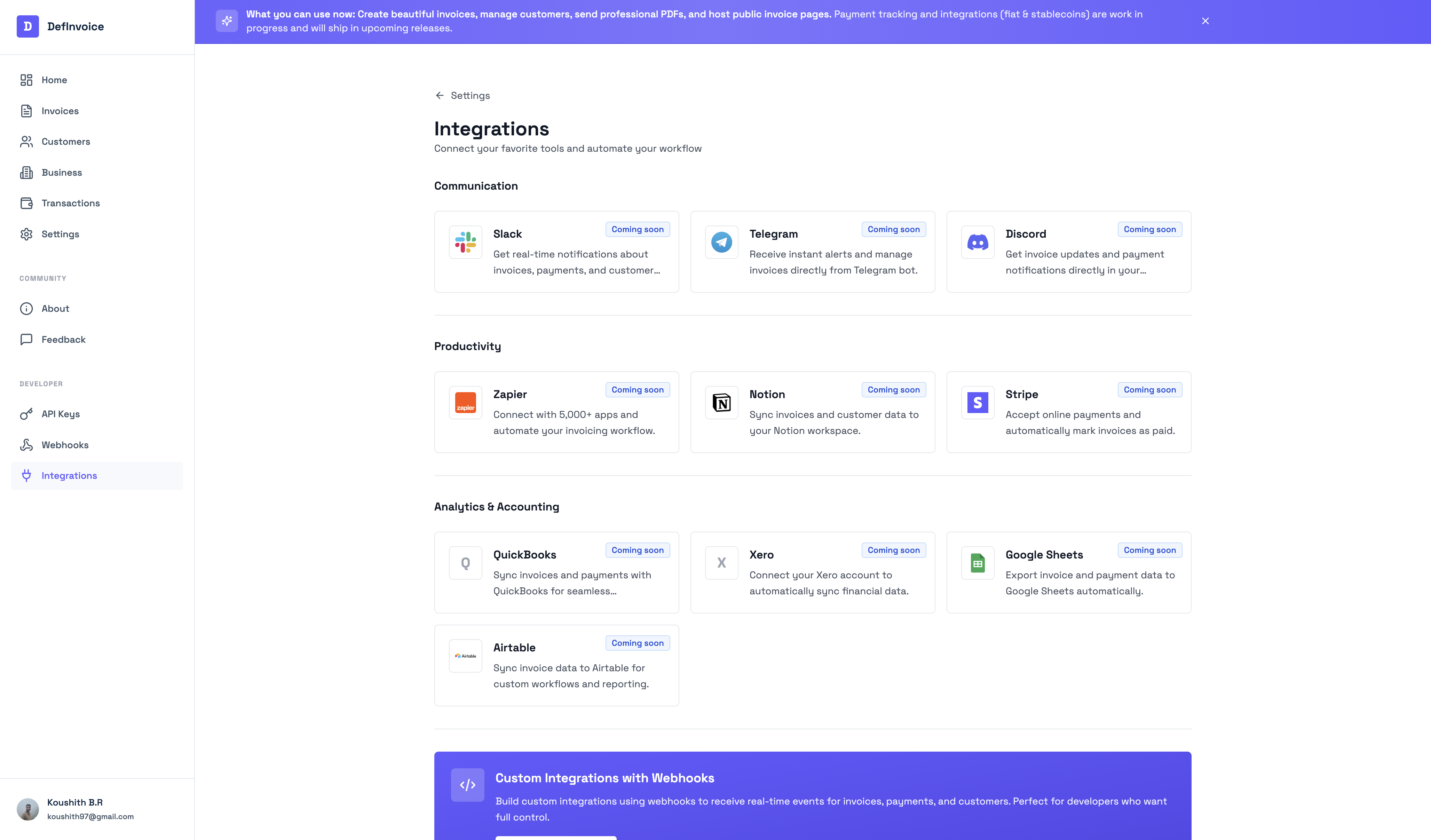Click the Slack logo icon
The height and width of the screenshot is (840, 1431).
click(x=465, y=242)
